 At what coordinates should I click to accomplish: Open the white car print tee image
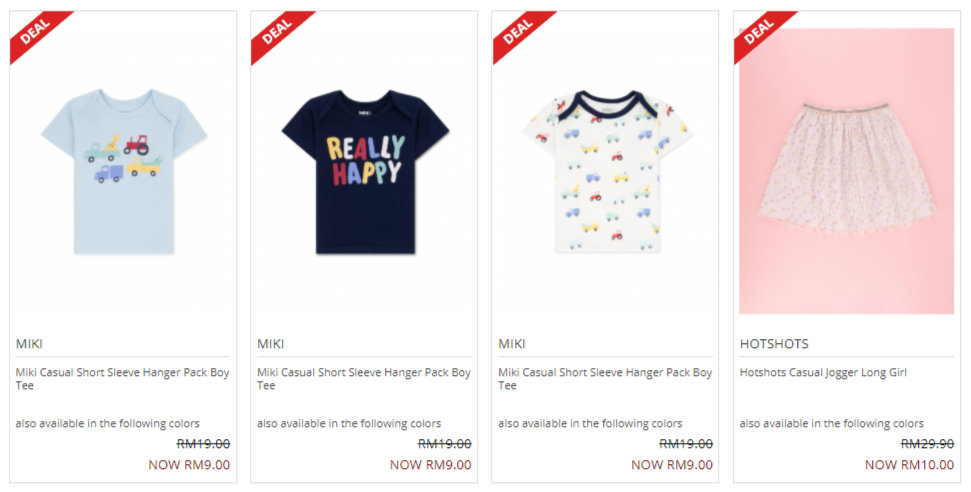pyautogui.click(x=606, y=172)
